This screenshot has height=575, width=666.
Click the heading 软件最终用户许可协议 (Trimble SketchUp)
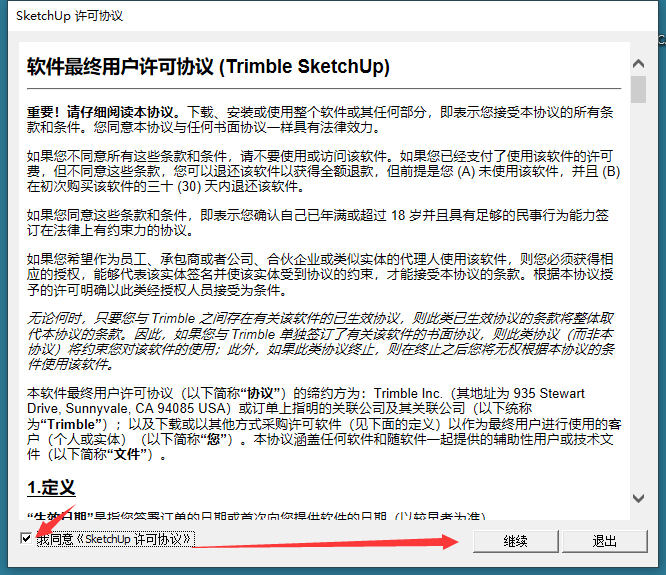208,66
